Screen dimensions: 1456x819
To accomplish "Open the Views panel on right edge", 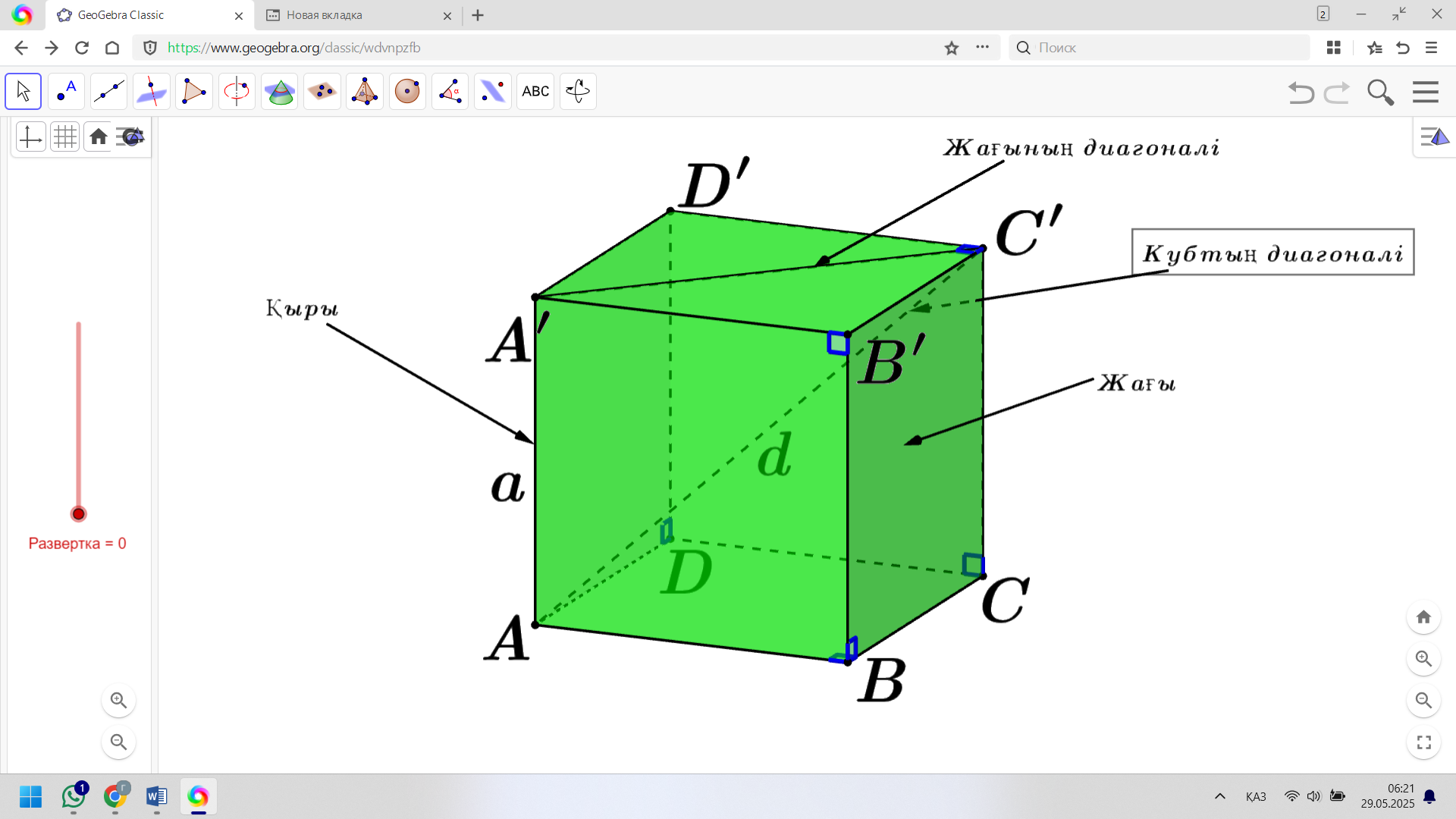I will click(1434, 137).
